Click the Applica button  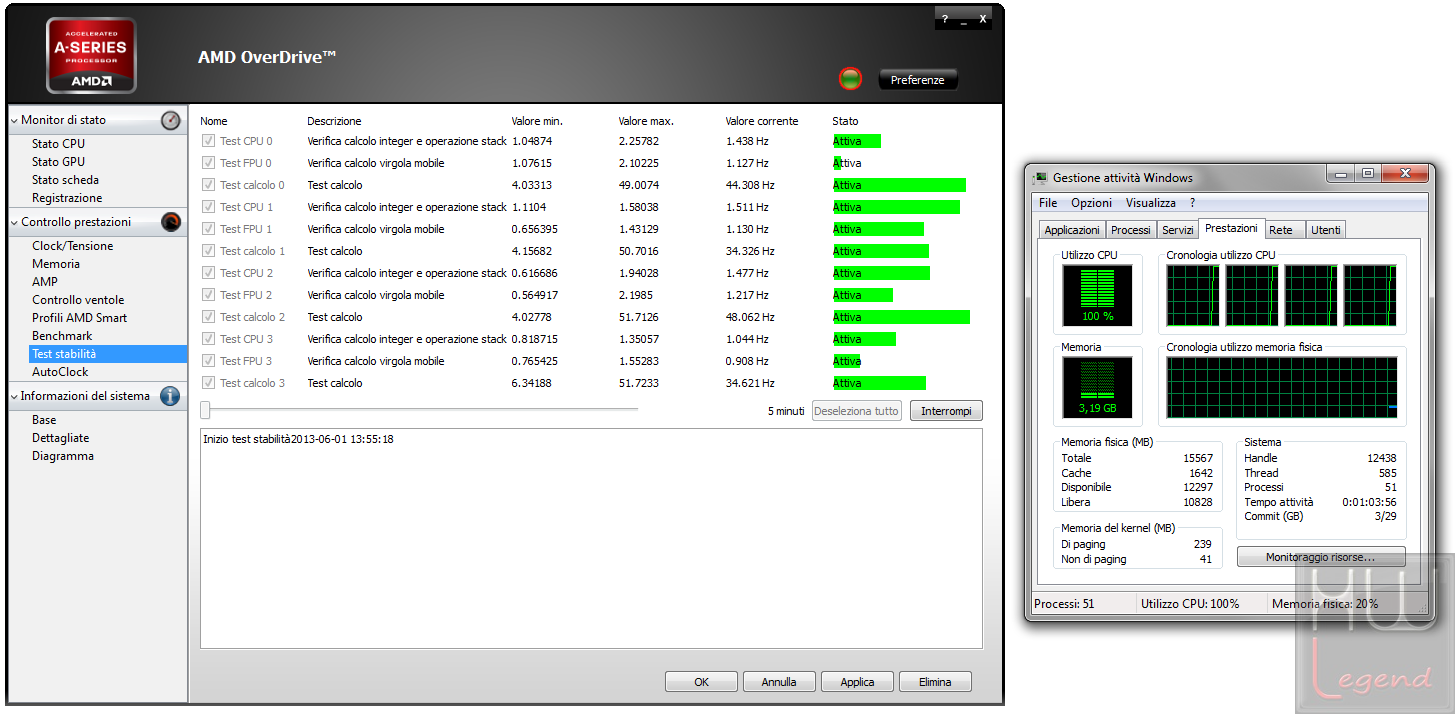pyautogui.click(x=857, y=682)
